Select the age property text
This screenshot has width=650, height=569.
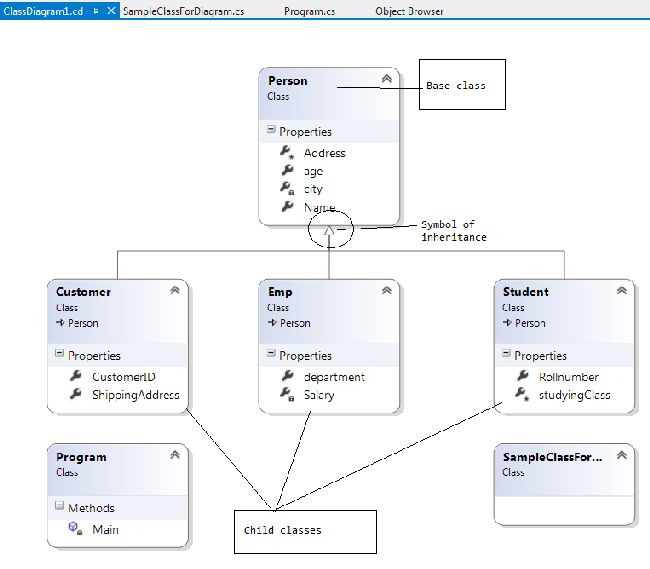coord(313,172)
